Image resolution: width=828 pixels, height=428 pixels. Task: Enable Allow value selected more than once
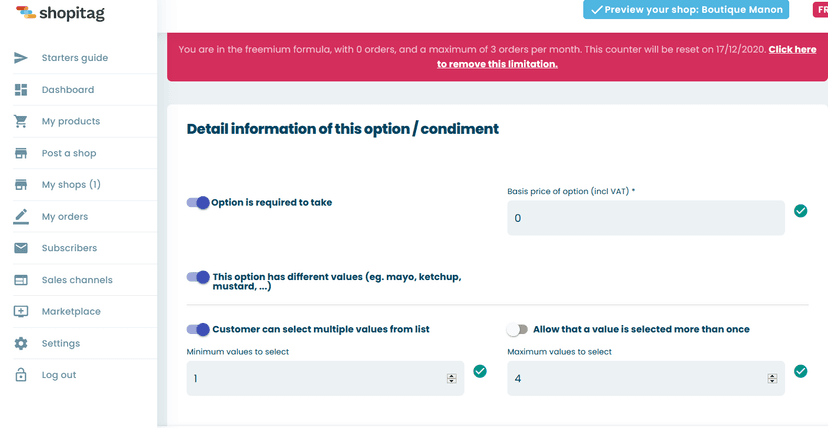[x=517, y=330]
